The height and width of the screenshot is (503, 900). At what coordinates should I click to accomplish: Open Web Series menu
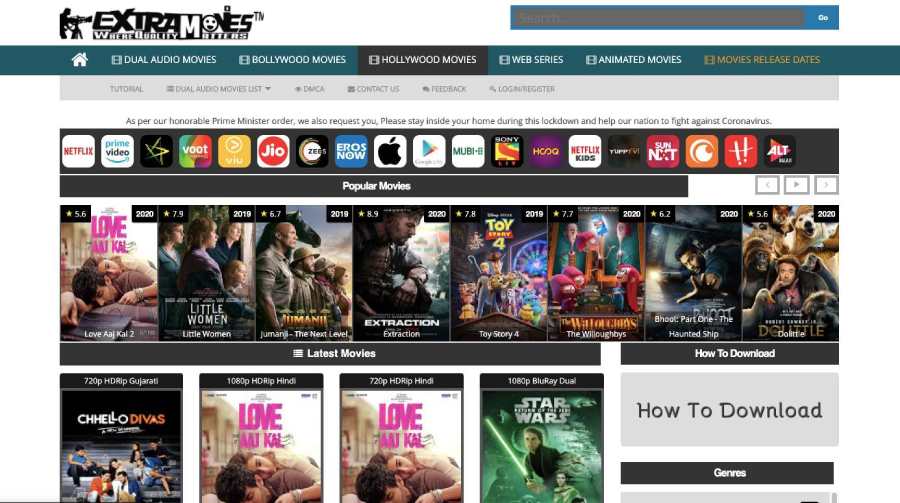point(532,60)
